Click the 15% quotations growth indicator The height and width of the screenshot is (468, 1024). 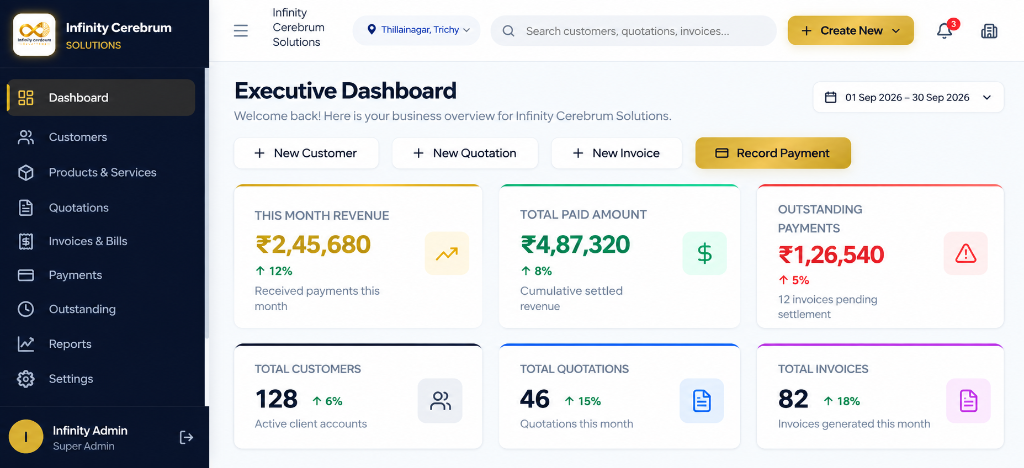click(x=583, y=401)
